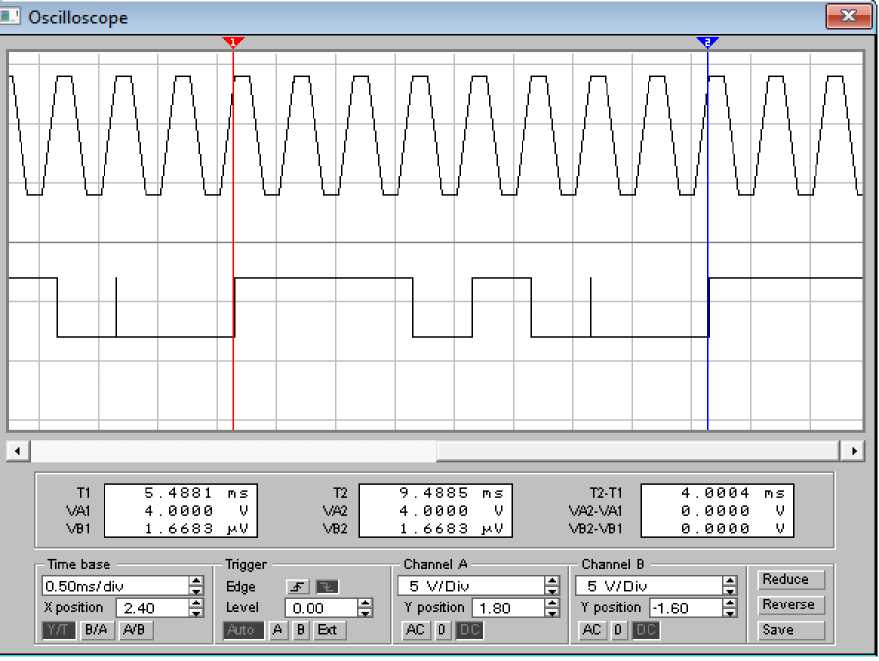This screenshot has width=879, height=661.
Task: Select the rising edge trigger icon
Action: point(297,587)
